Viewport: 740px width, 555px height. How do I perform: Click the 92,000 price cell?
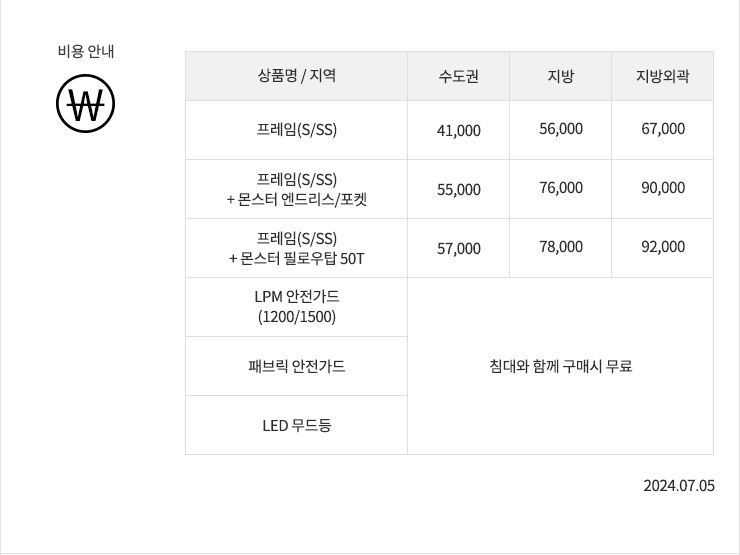pos(663,248)
